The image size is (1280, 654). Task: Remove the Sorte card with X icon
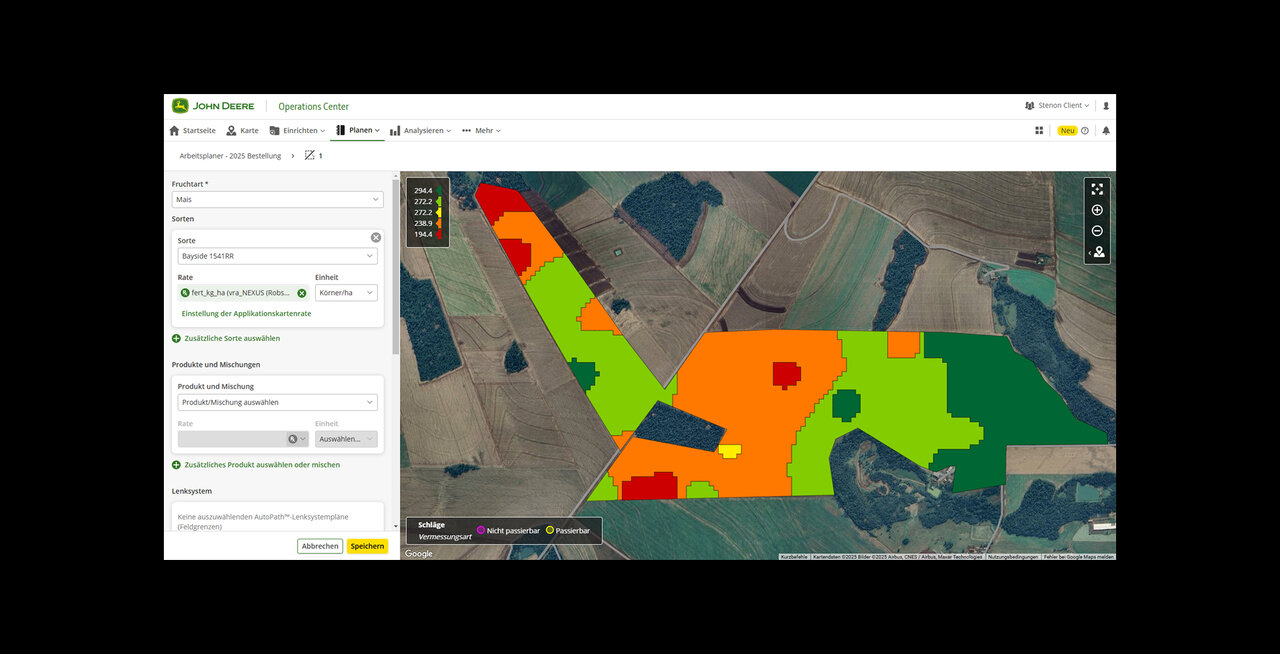tap(376, 237)
